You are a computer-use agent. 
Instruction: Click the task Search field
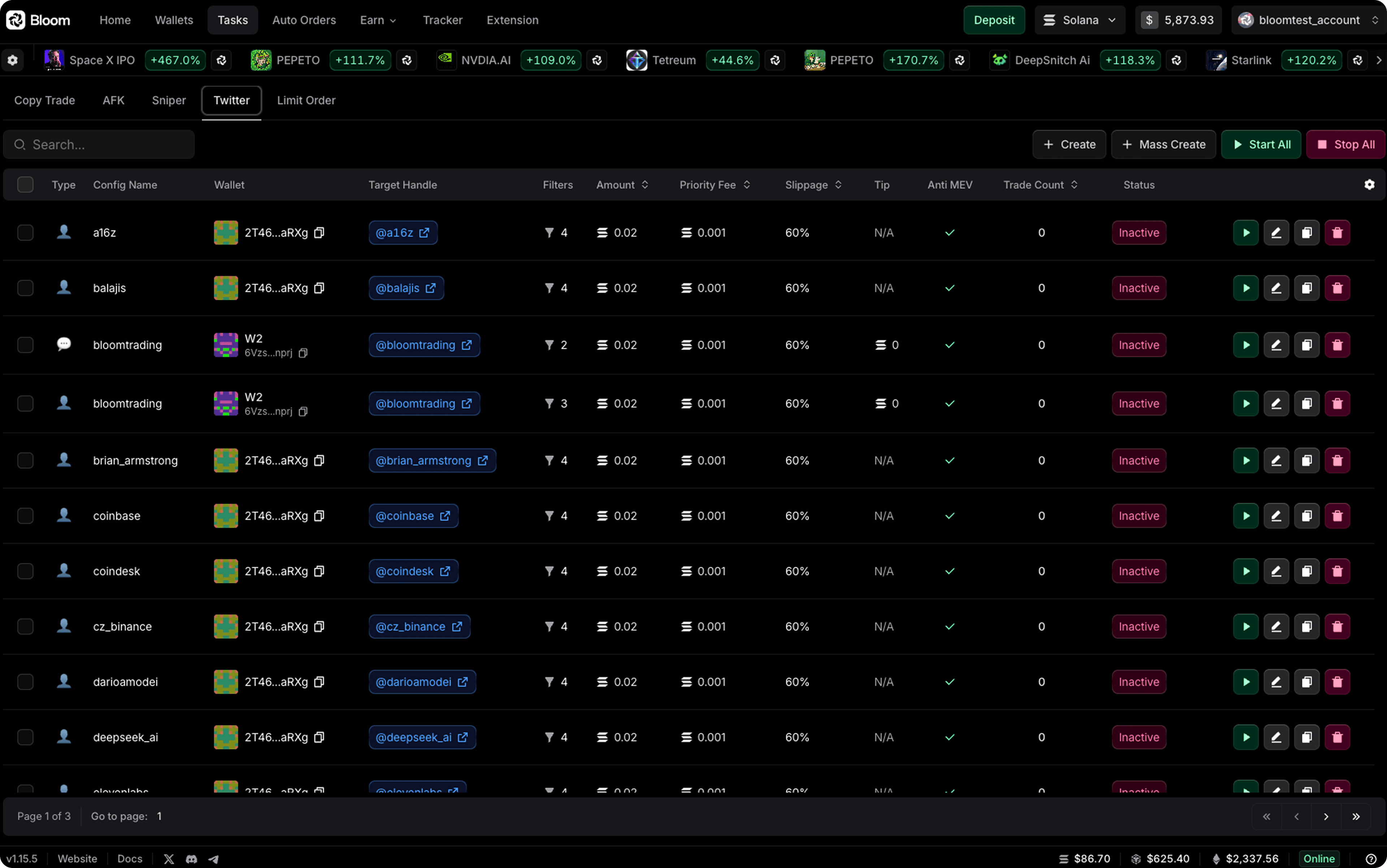tap(99, 145)
